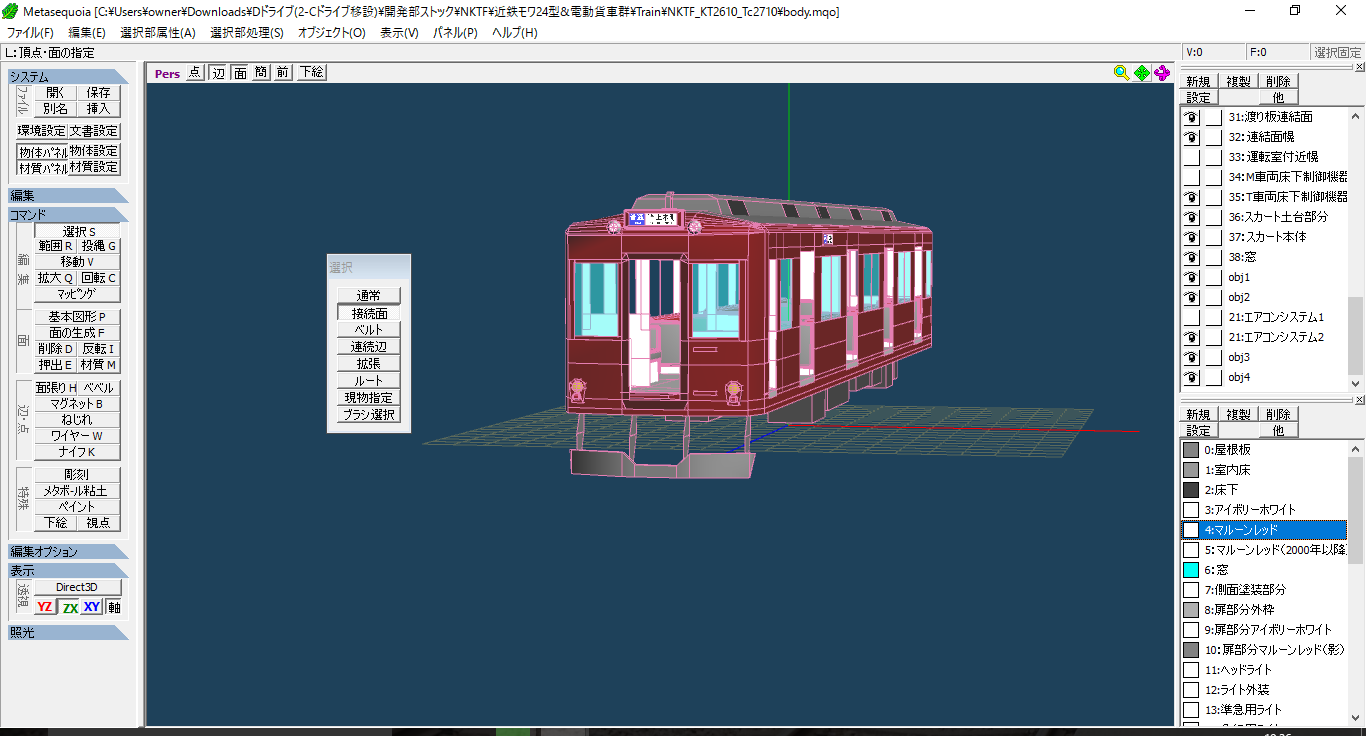Choose ベルト in the 選択 popup
Screen dimensions: 1366x736
(x=369, y=329)
